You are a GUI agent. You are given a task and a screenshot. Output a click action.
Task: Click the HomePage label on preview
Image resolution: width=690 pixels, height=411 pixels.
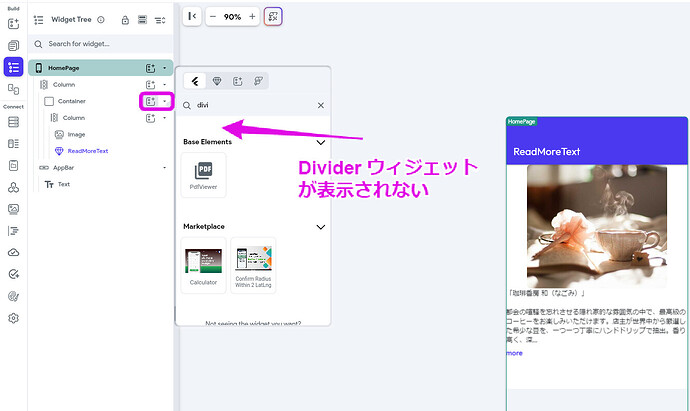coord(521,122)
